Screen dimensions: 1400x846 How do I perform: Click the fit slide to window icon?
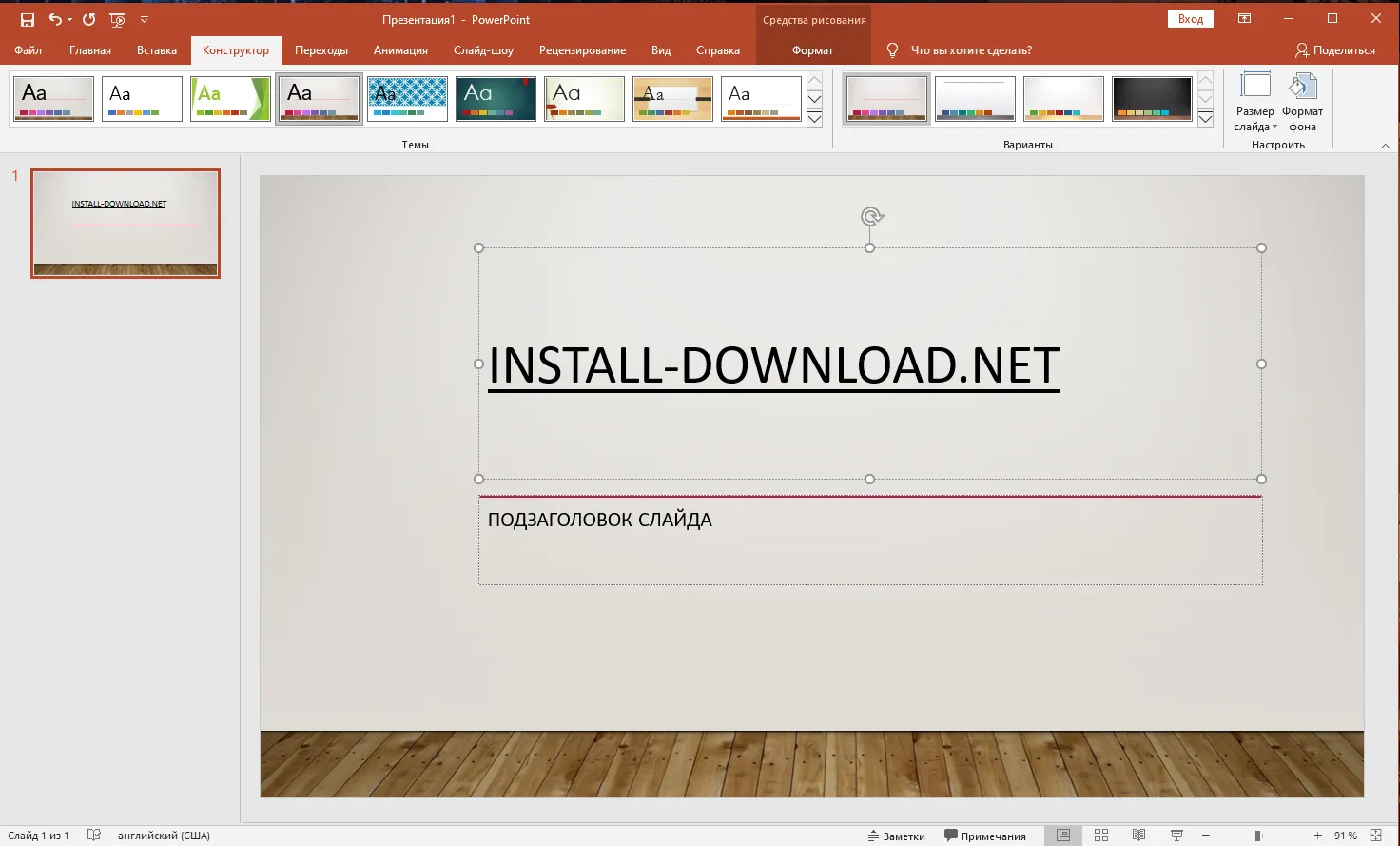tap(1375, 836)
